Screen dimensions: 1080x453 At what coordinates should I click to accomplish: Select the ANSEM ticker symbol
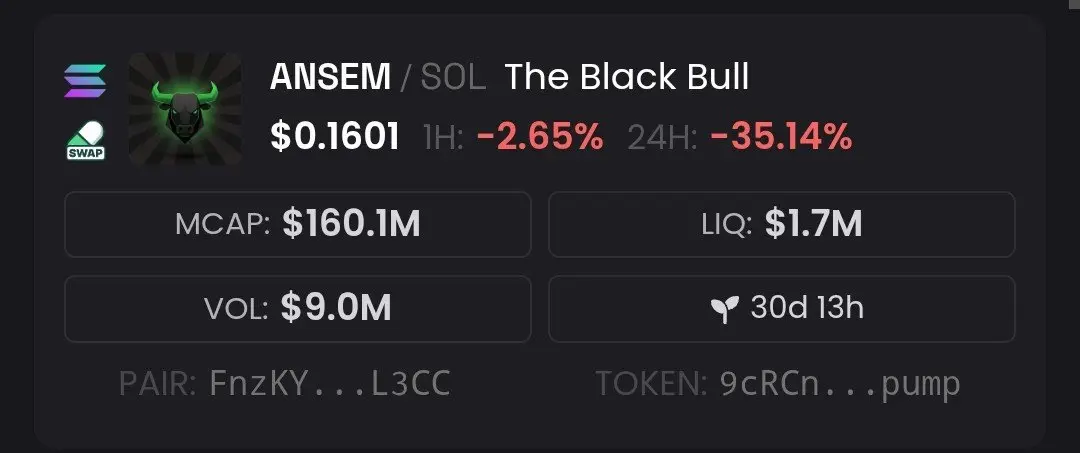coord(331,77)
